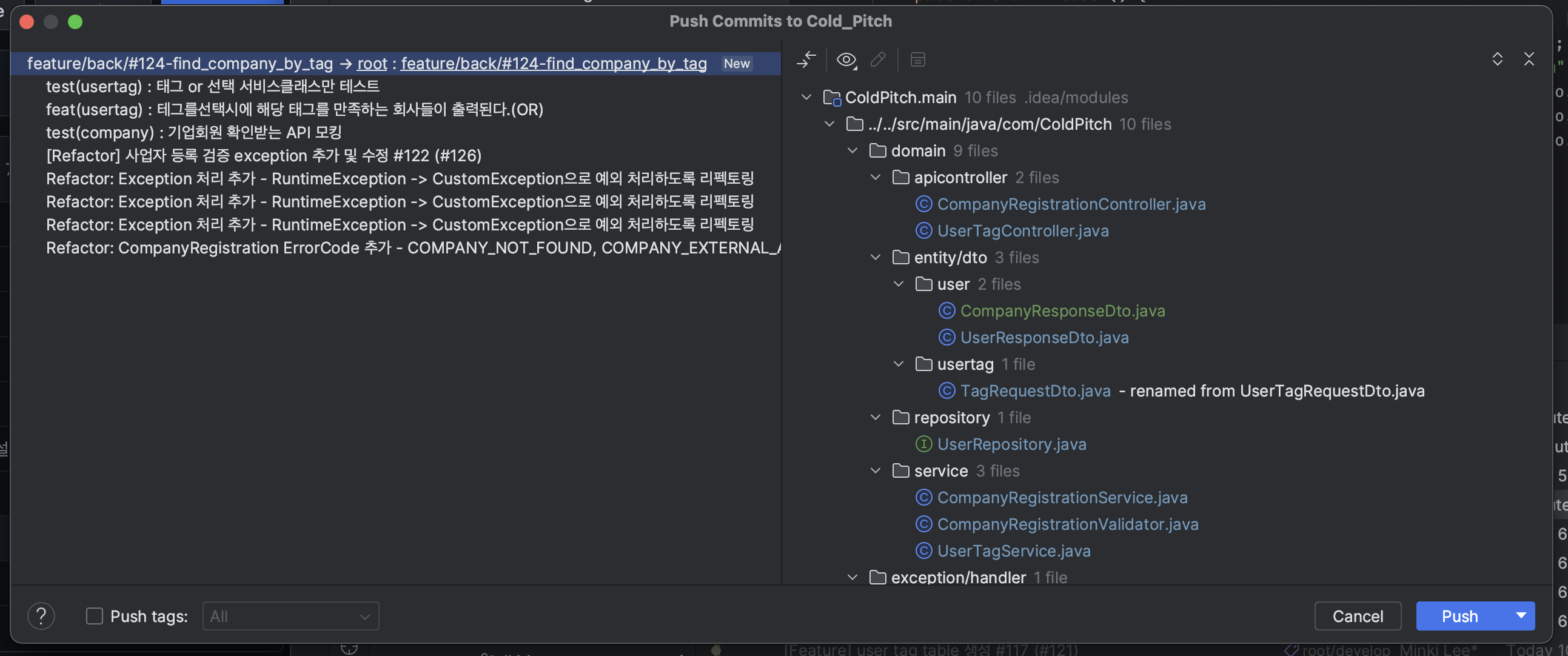Viewport: 1568px width, 656px height.
Task: Select commit Refactor: CompanyRegistration ErrorCode 추가
Action: (414, 248)
